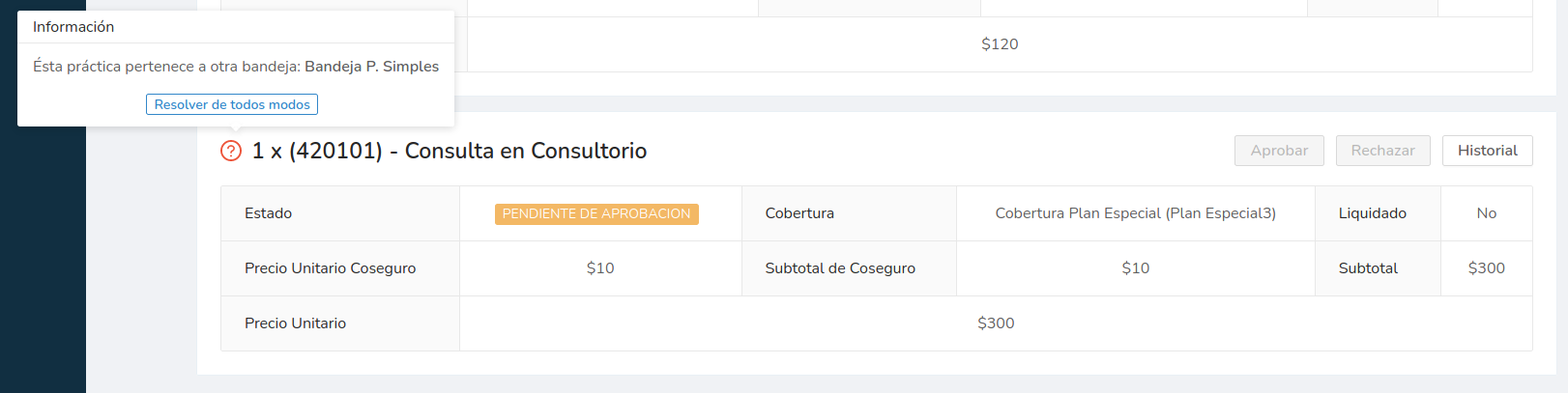Click the $300 value in the Precio Unitario row

[x=996, y=323]
